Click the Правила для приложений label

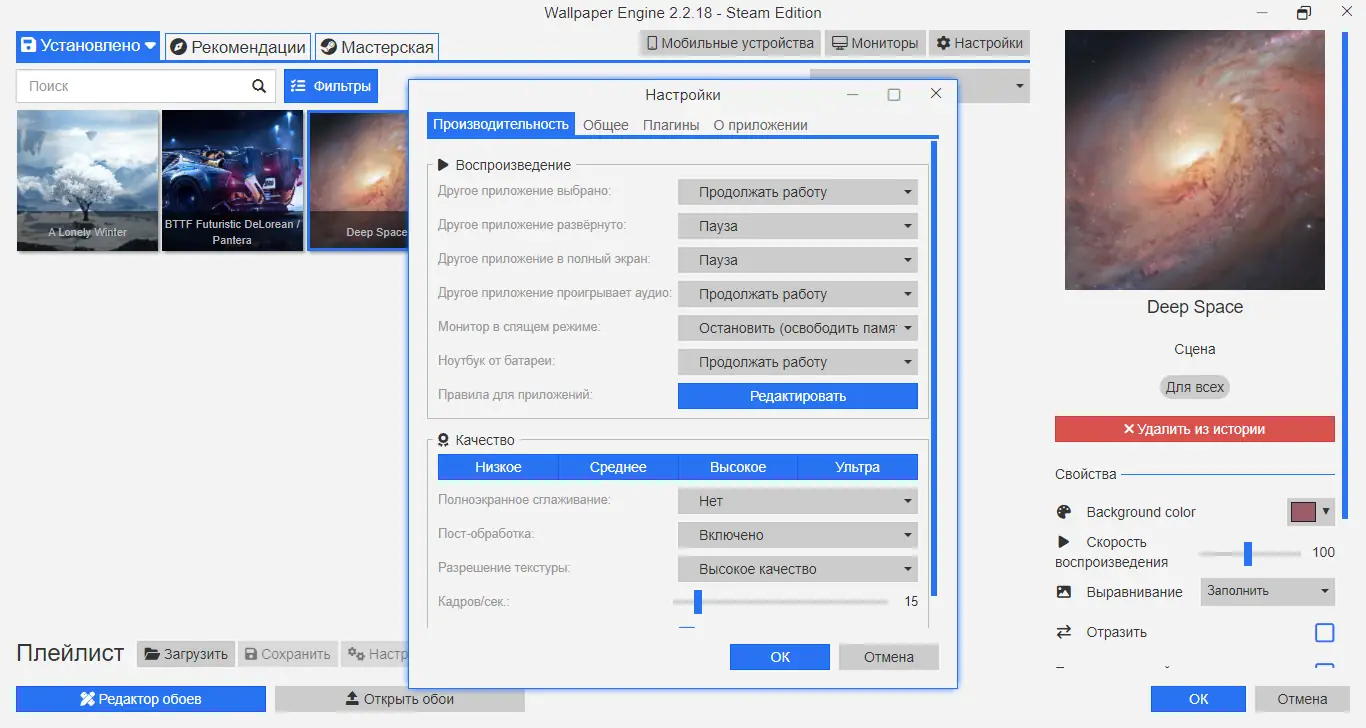pos(515,395)
